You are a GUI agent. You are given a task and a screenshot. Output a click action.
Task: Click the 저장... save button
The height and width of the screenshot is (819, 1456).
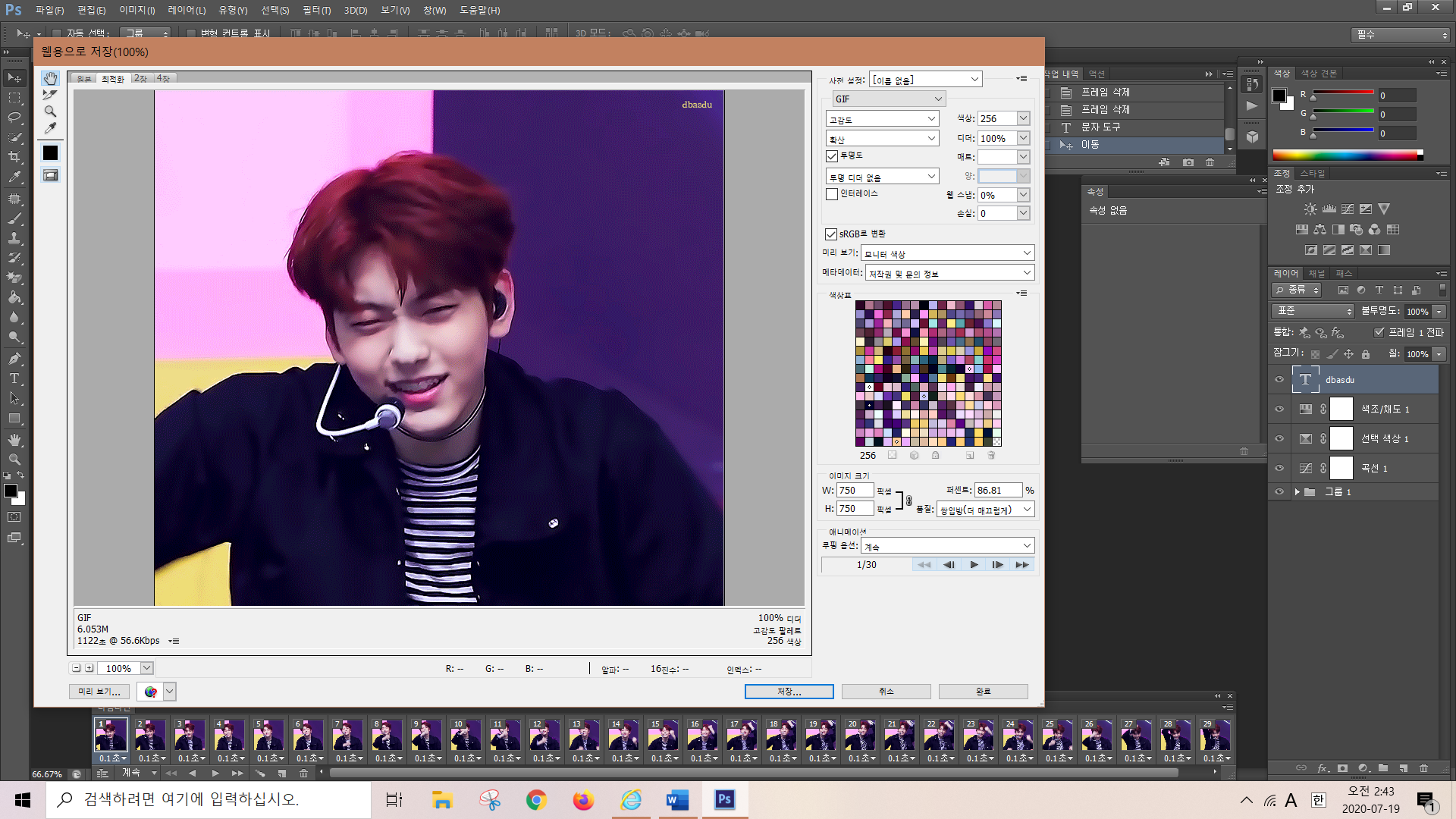click(x=789, y=692)
